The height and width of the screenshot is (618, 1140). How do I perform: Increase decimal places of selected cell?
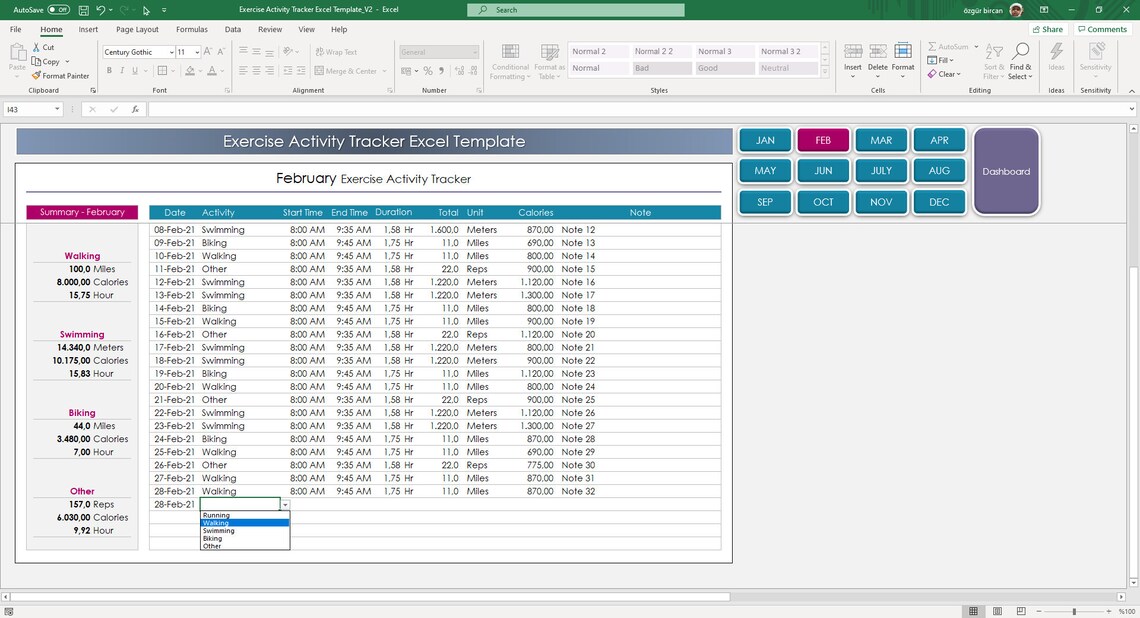(457, 71)
